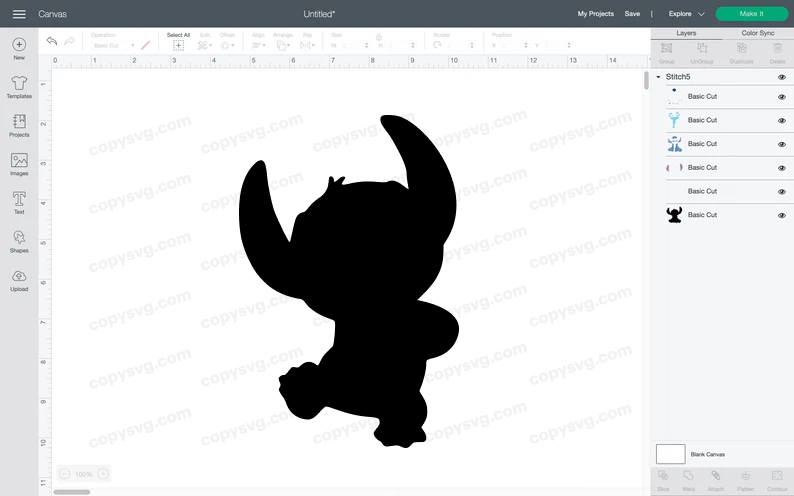Hide the light blue antenna Basic Cut layer
794x496 pixels.
point(782,120)
